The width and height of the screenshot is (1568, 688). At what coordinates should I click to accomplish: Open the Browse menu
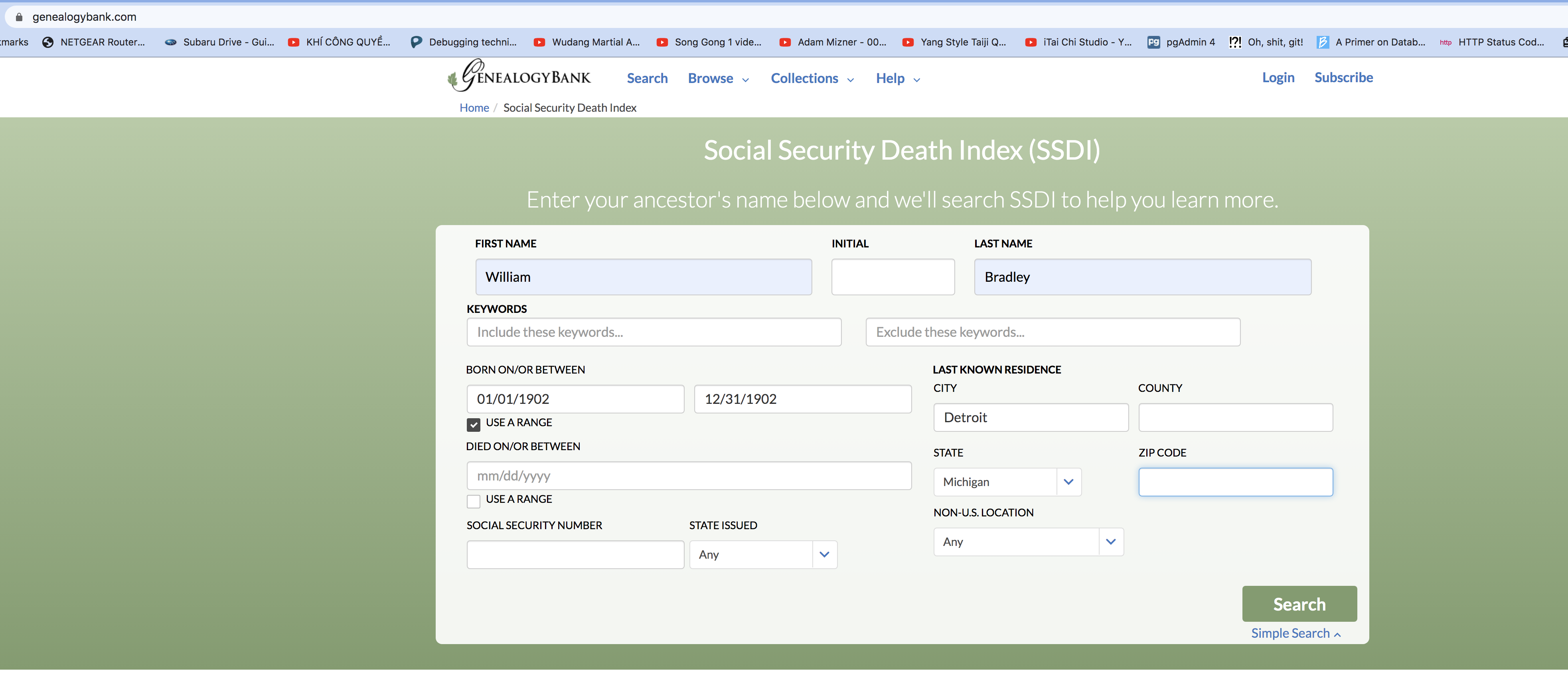(718, 79)
